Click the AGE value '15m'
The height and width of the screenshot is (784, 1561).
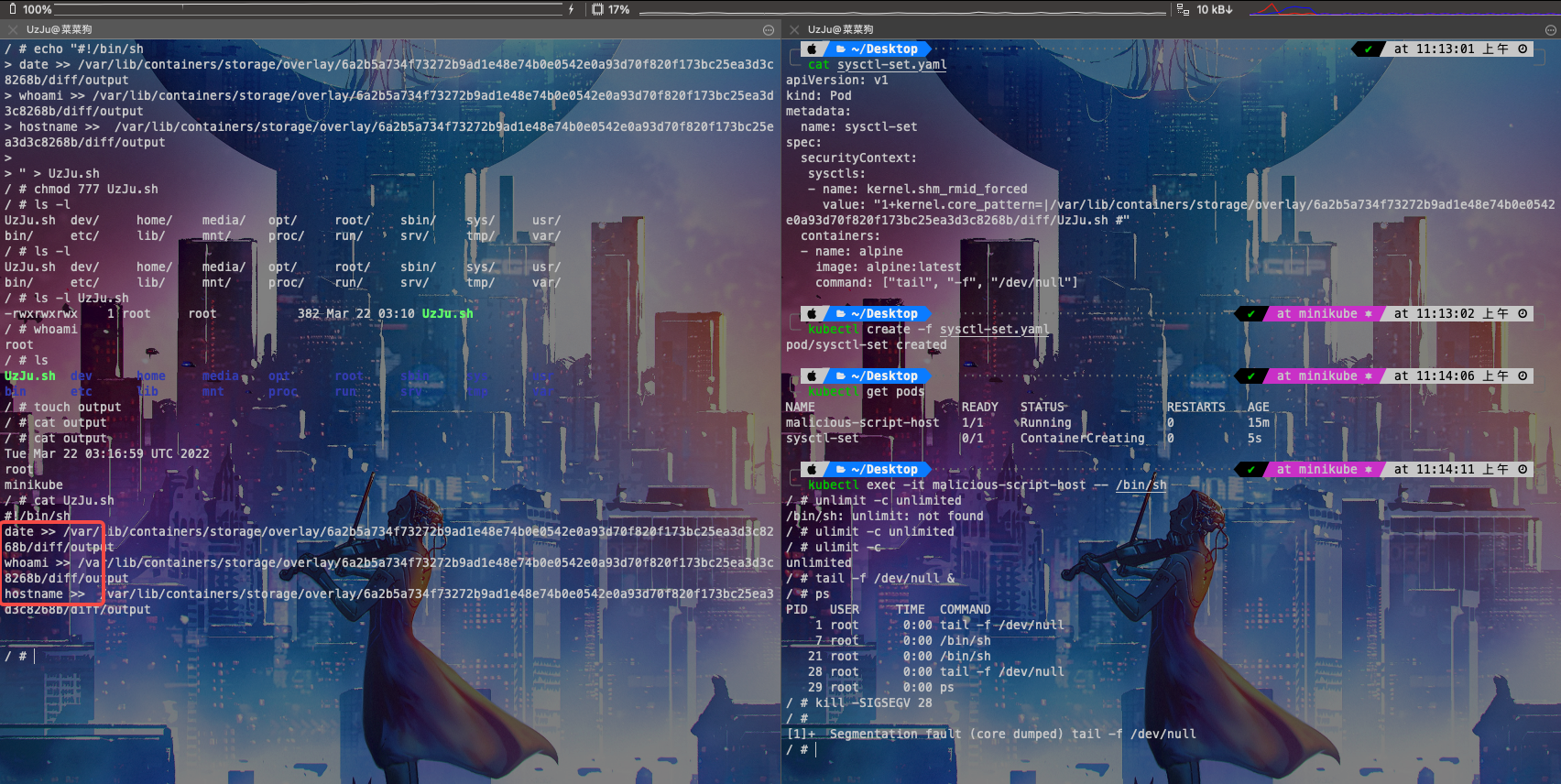coord(1258,422)
